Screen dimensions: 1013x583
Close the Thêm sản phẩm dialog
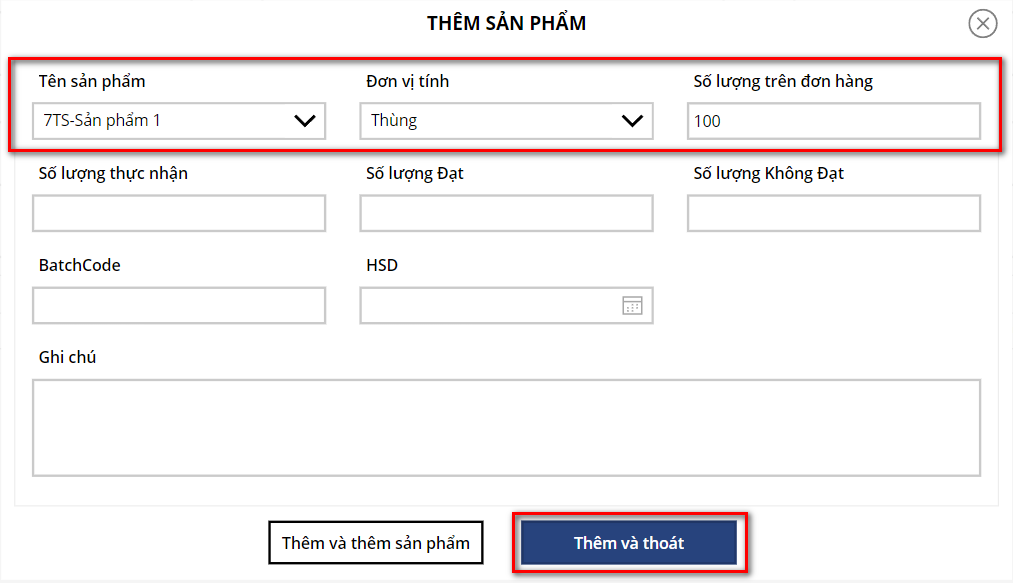click(983, 24)
